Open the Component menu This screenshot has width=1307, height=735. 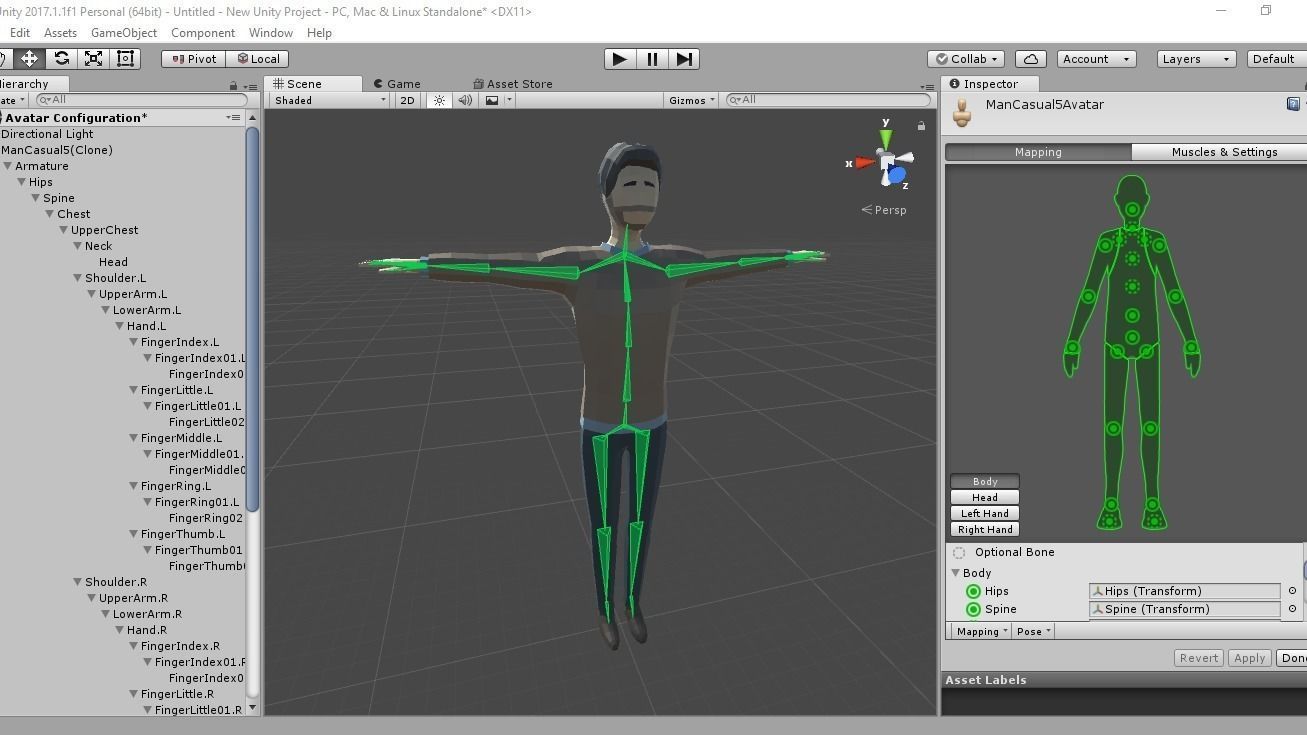tap(203, 33)
